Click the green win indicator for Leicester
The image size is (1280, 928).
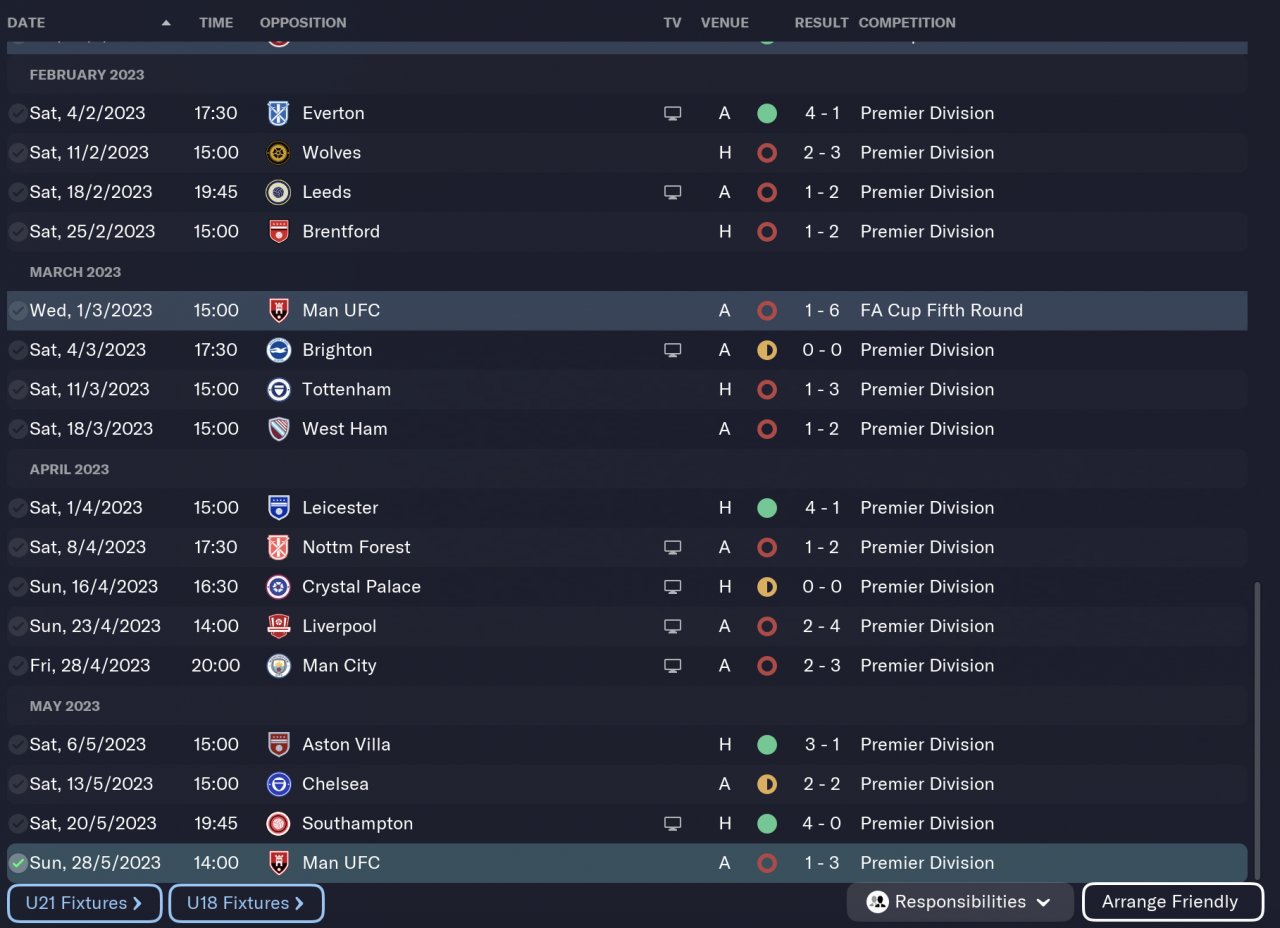pos(767,508)
